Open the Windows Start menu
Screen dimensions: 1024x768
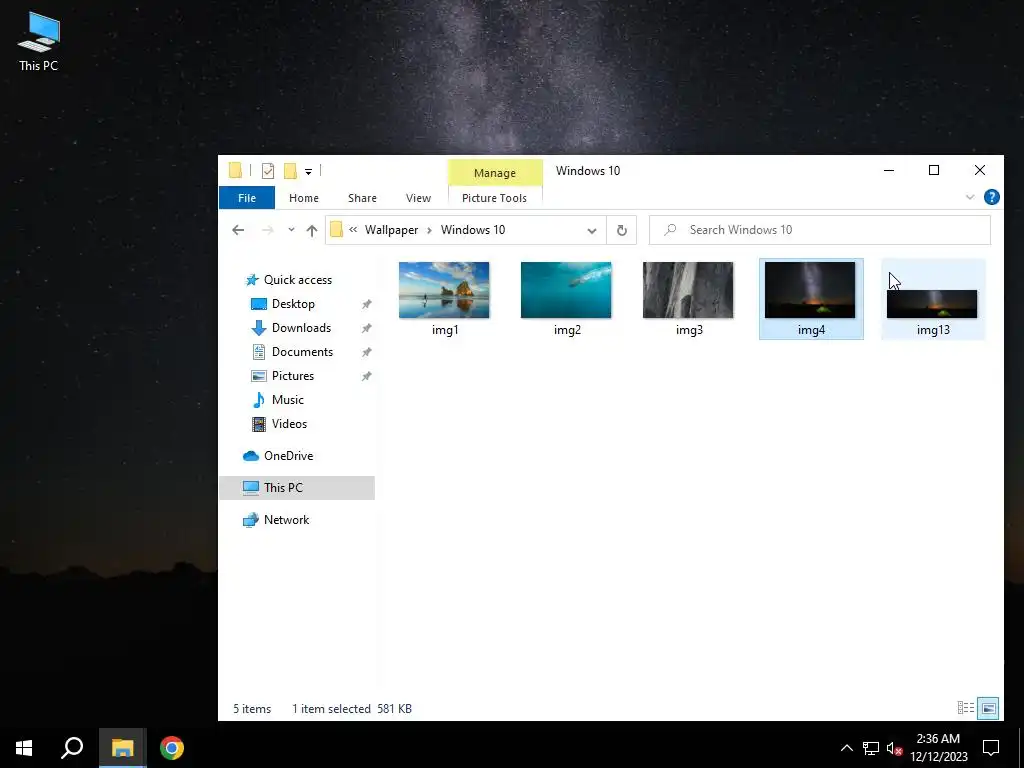[24, 748]
